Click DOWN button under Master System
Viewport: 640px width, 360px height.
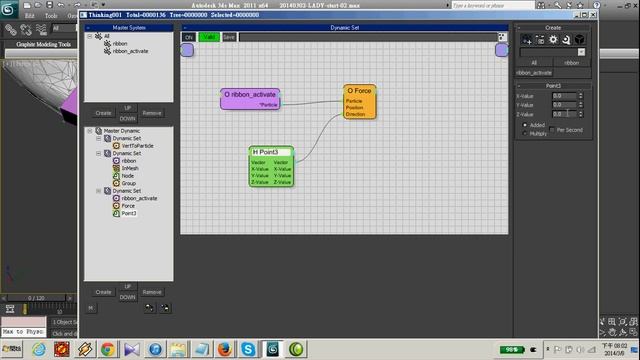click(127, 118)
